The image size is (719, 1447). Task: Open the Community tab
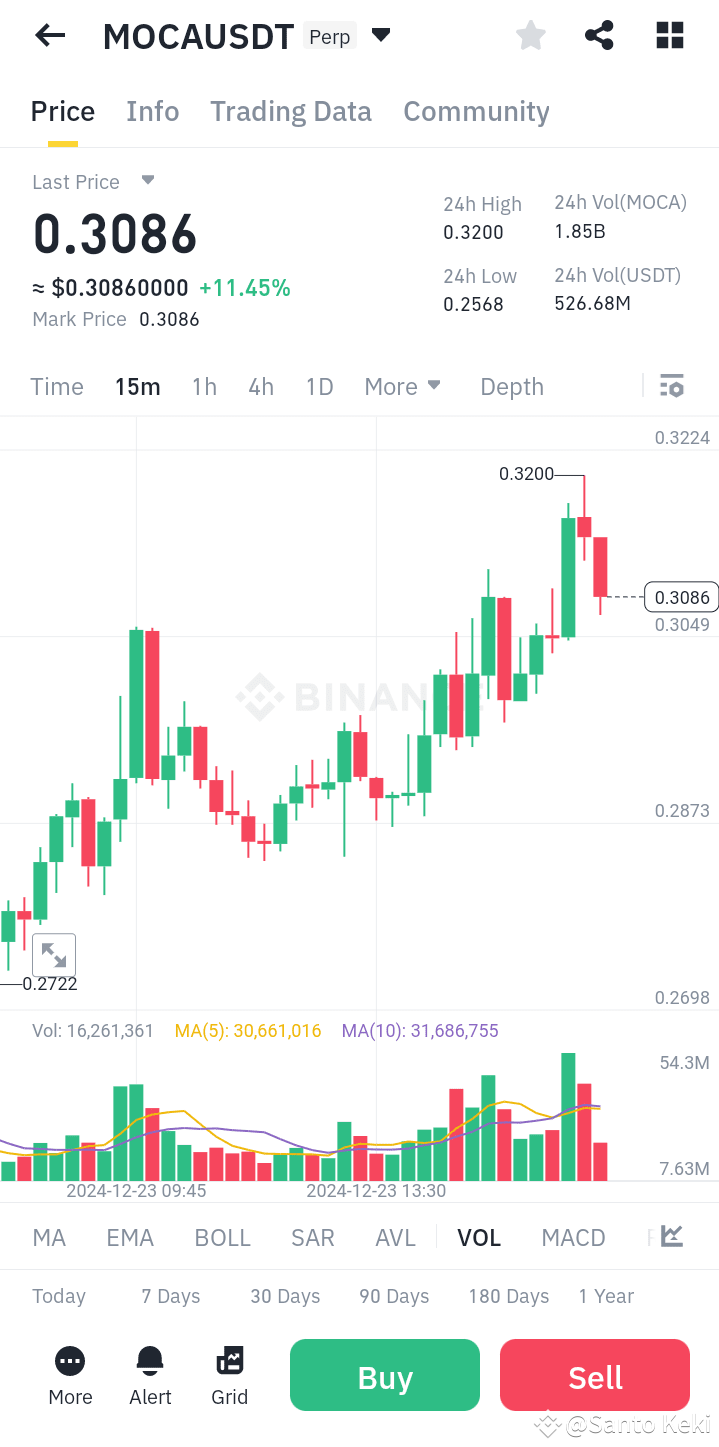[476, 111]
